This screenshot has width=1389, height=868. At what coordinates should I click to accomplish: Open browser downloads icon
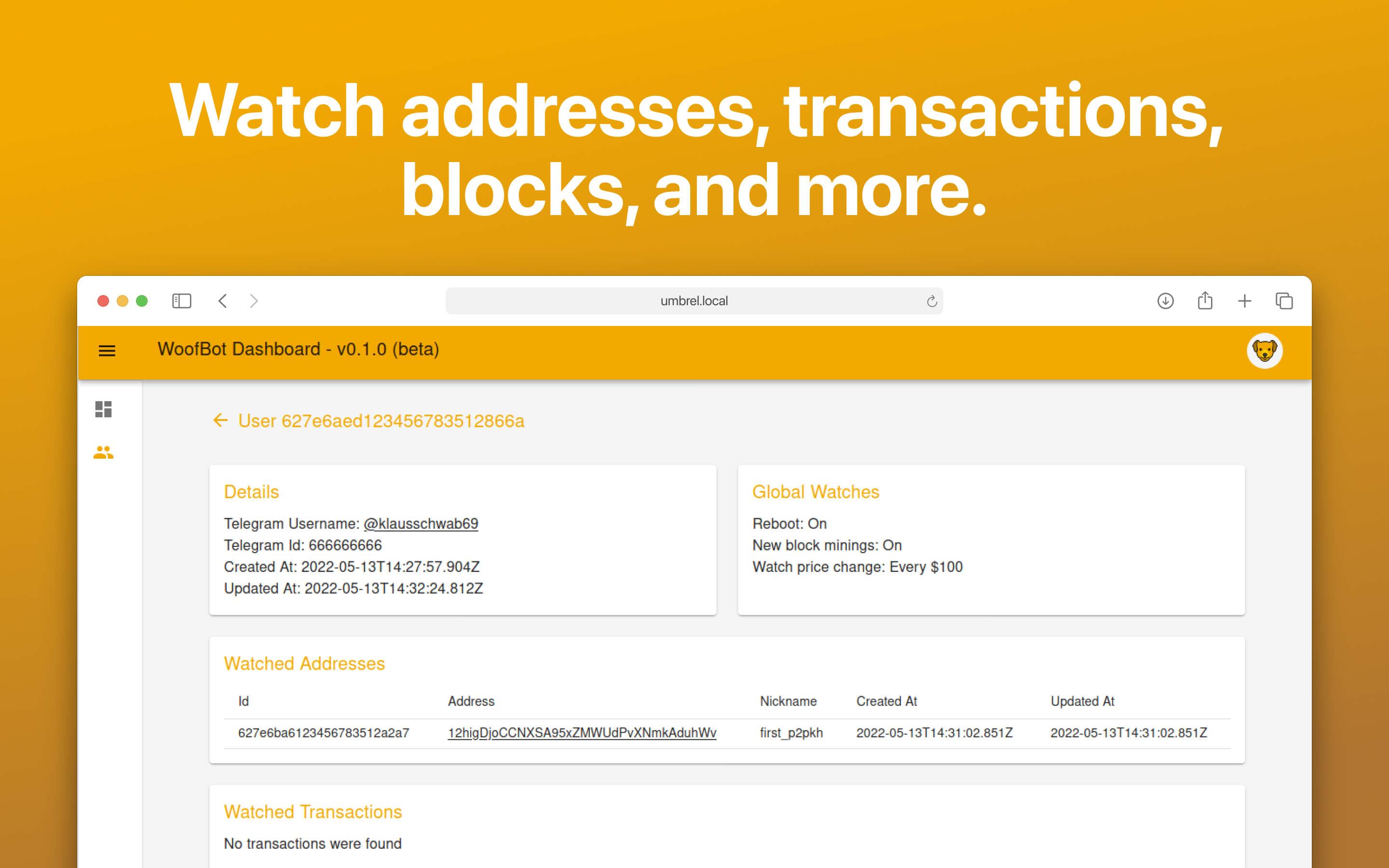coord(1165,301)
